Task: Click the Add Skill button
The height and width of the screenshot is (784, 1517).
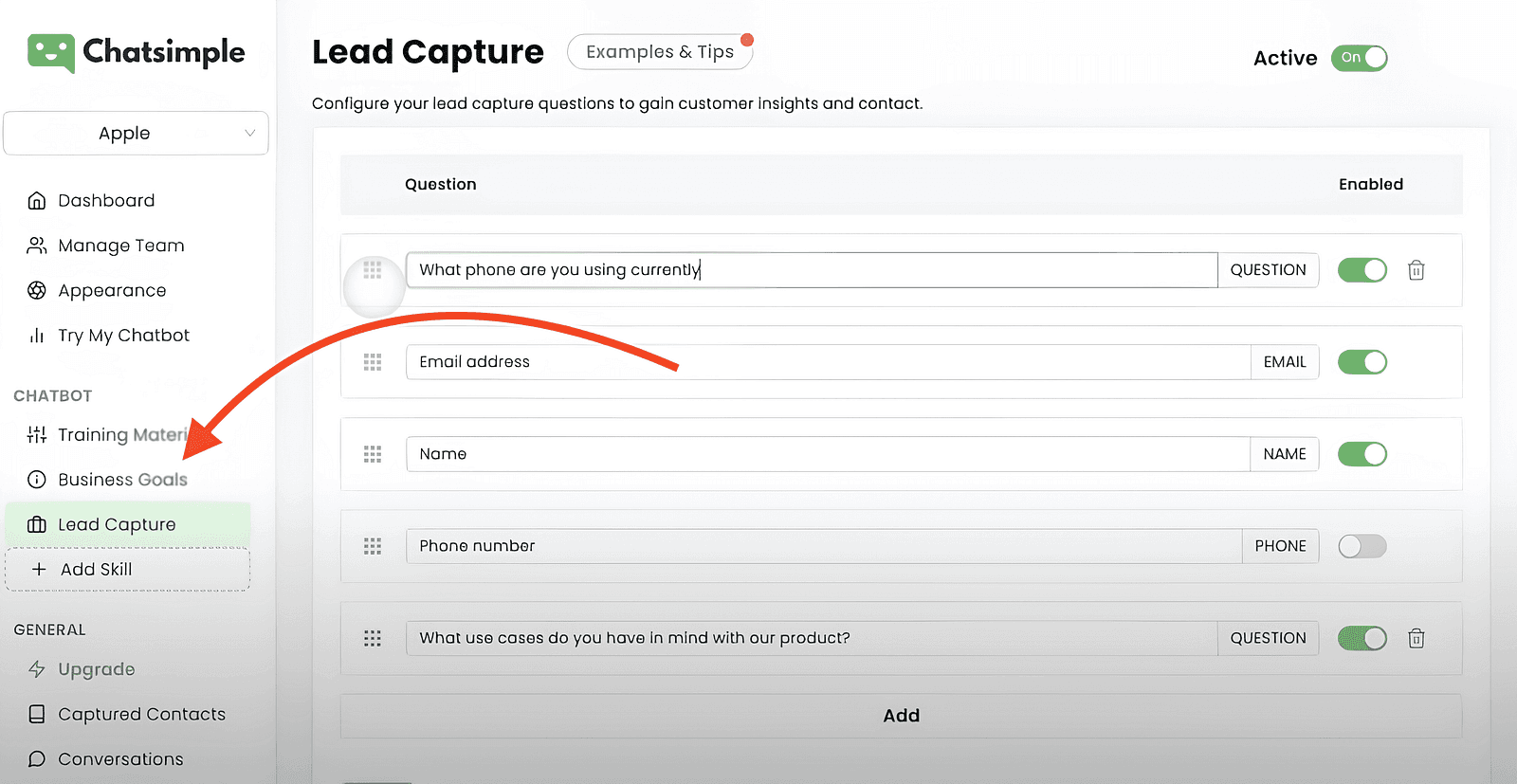Action: 127,570
